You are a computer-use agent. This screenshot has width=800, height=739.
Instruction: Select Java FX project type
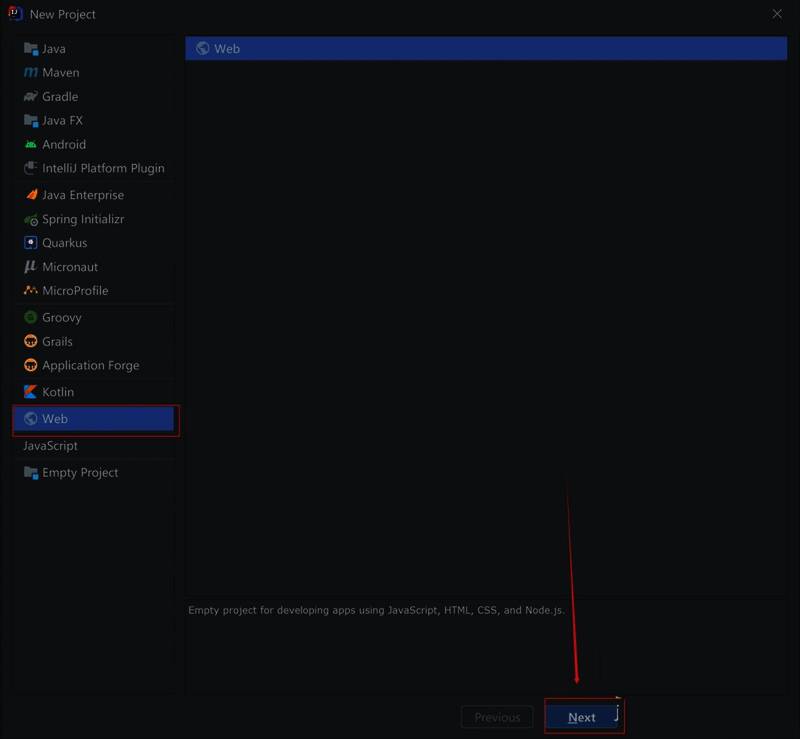coord(62,121)
